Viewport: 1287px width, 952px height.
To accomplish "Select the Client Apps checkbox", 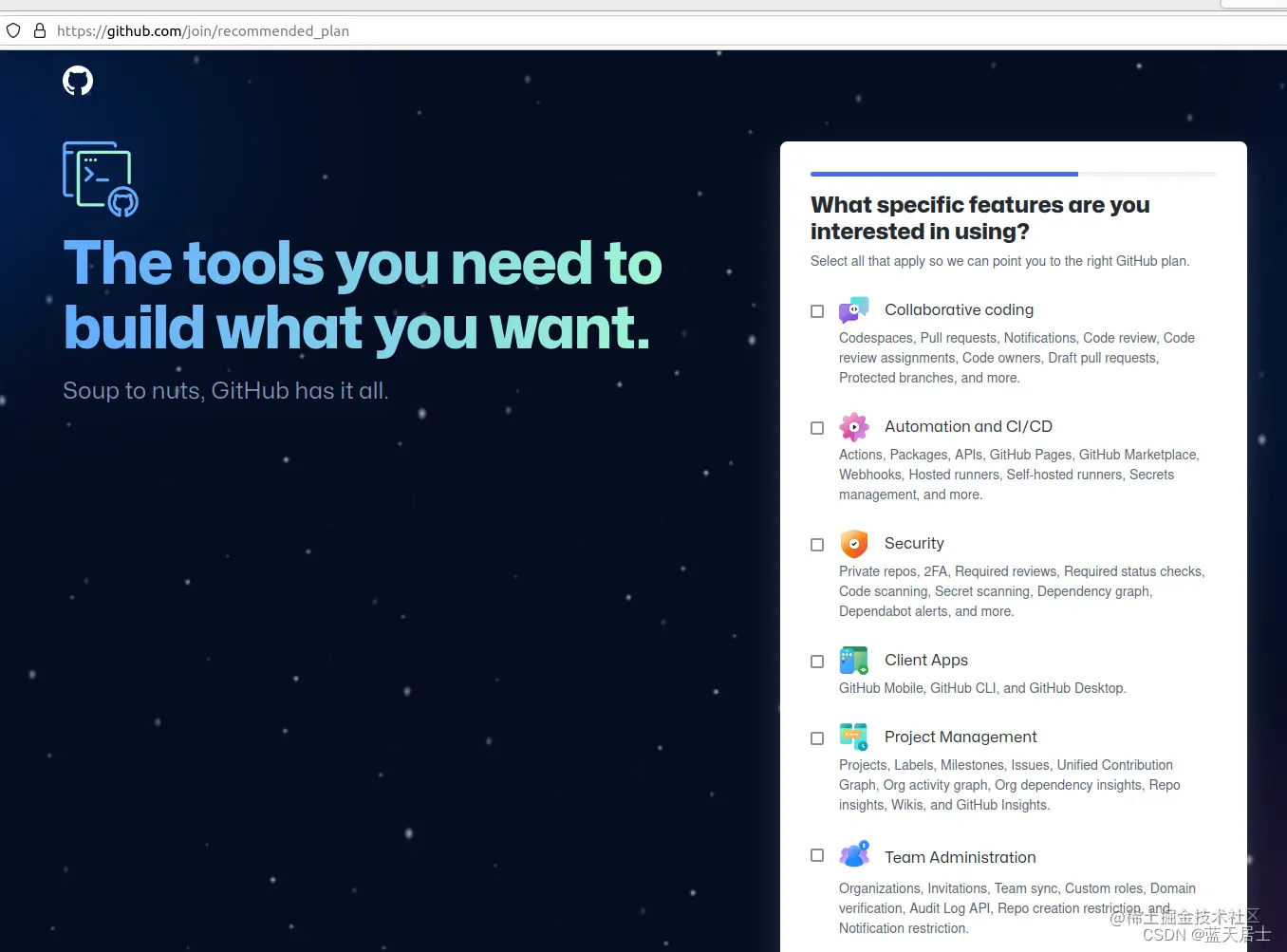I will click(x=817, y=662).
